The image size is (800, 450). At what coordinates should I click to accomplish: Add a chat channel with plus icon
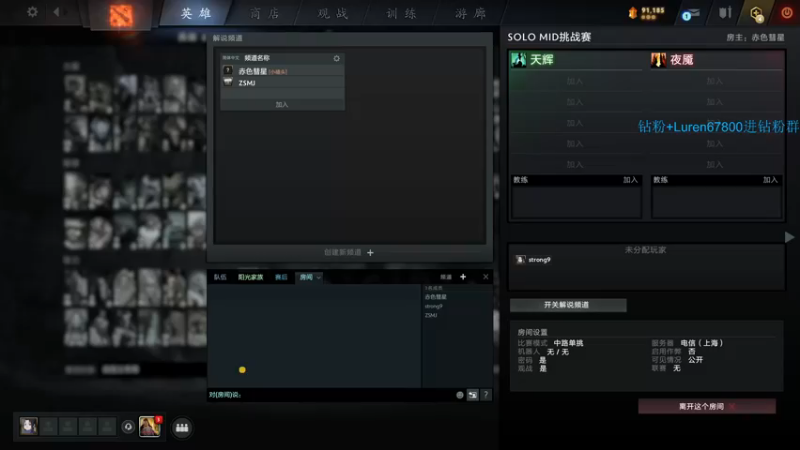click(x=463, y=277)
